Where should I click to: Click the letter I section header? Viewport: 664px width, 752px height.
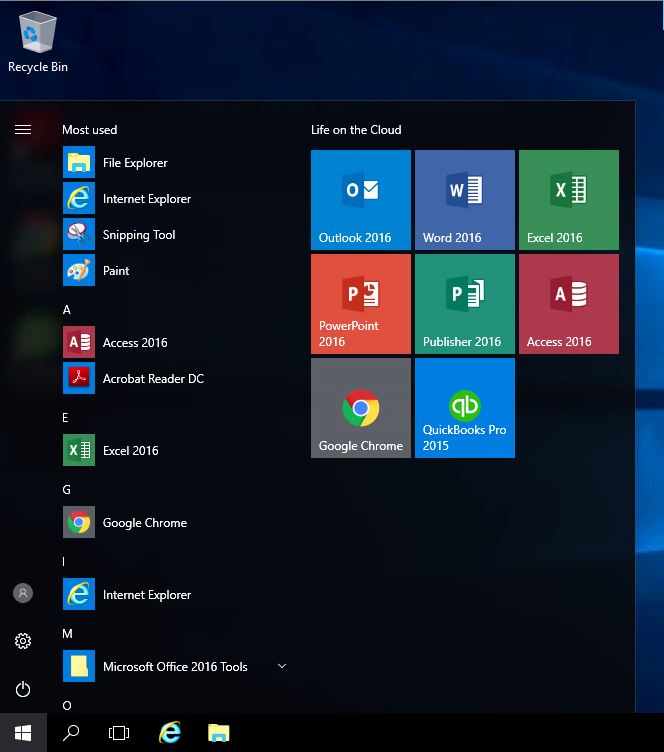[x=63, y=562]
